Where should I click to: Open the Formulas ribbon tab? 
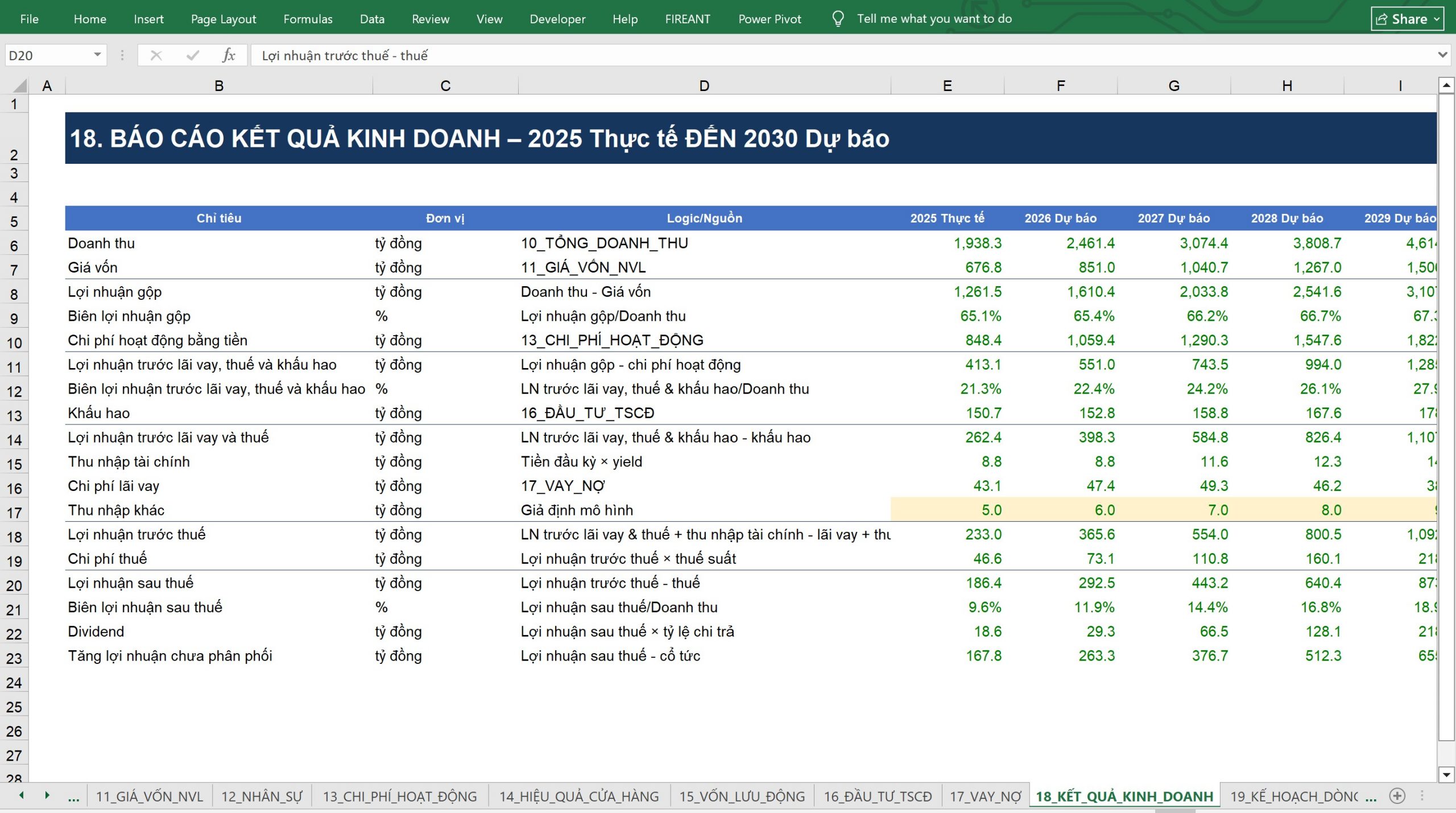pos(308,19)
